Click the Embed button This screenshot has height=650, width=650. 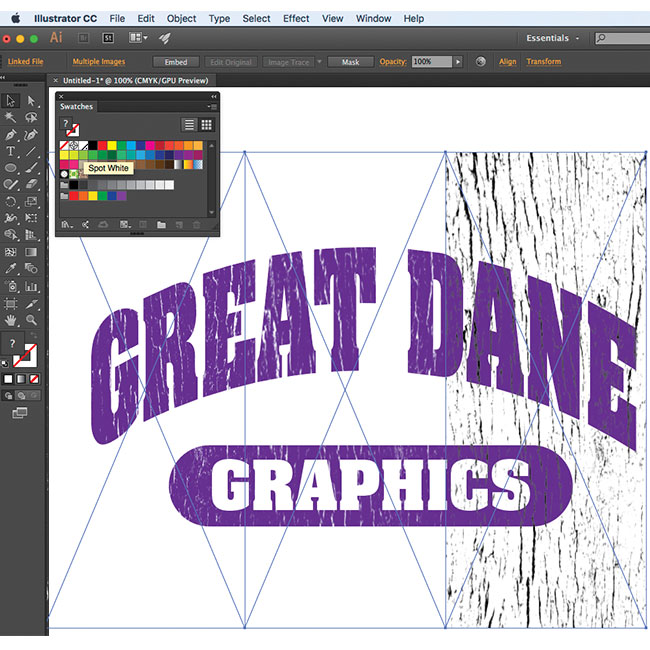(176, 62)
